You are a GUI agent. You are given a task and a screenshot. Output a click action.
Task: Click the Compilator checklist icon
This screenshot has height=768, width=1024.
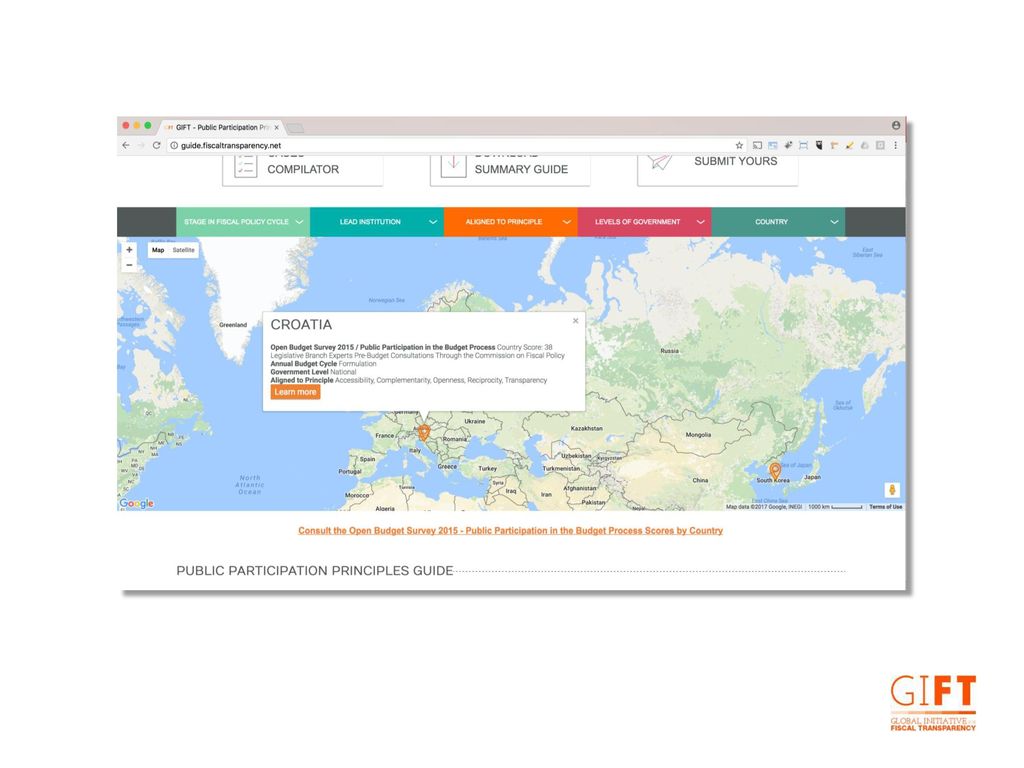pyautogui.click(x=246, y=166)
